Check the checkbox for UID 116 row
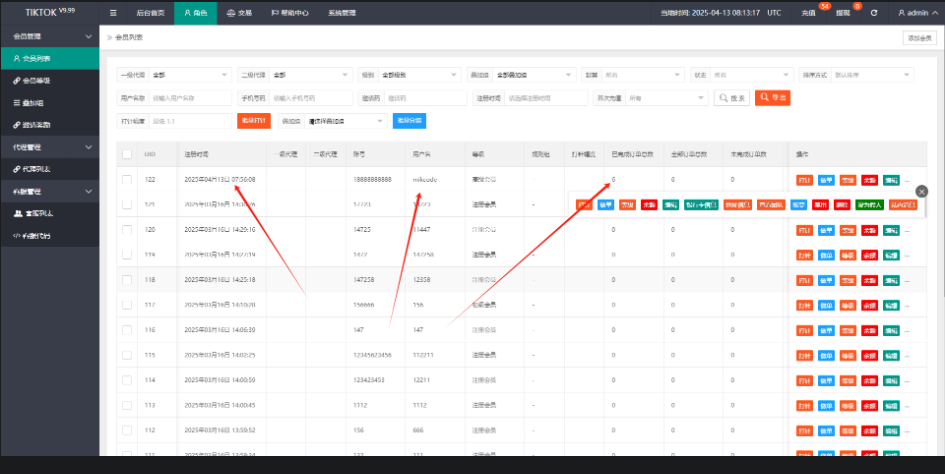Viewport: 945px width, 474px height. point(127,330)
